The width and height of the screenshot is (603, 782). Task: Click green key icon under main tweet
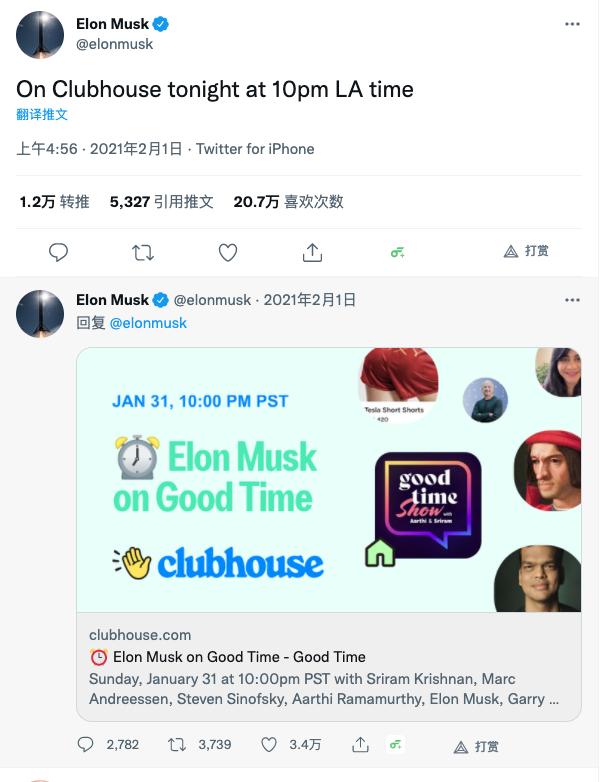(x=397, y=252)
